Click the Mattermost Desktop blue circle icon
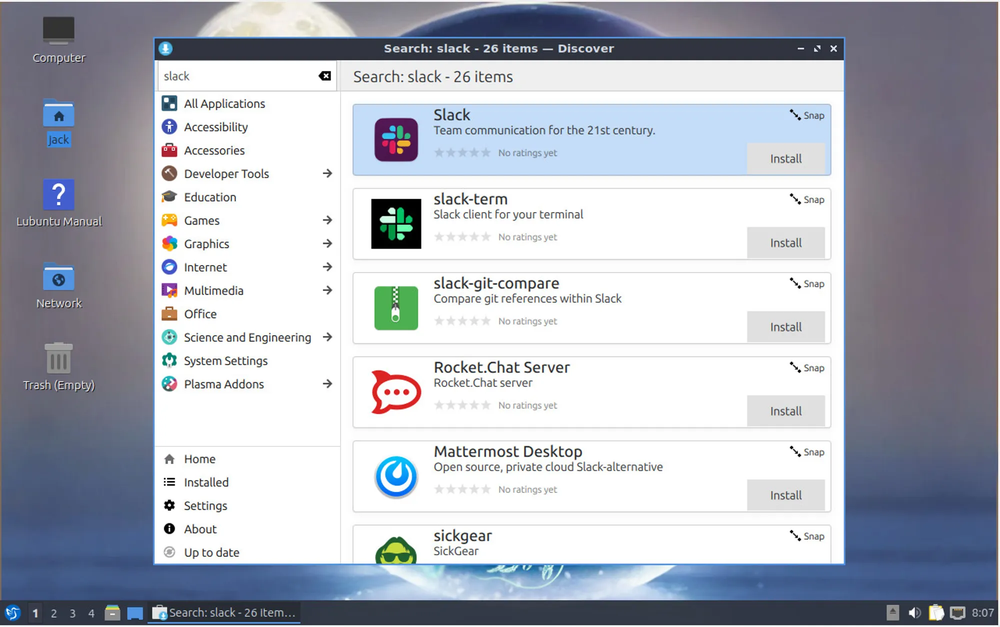This screenshot has height=627, width=1000. 396,476
